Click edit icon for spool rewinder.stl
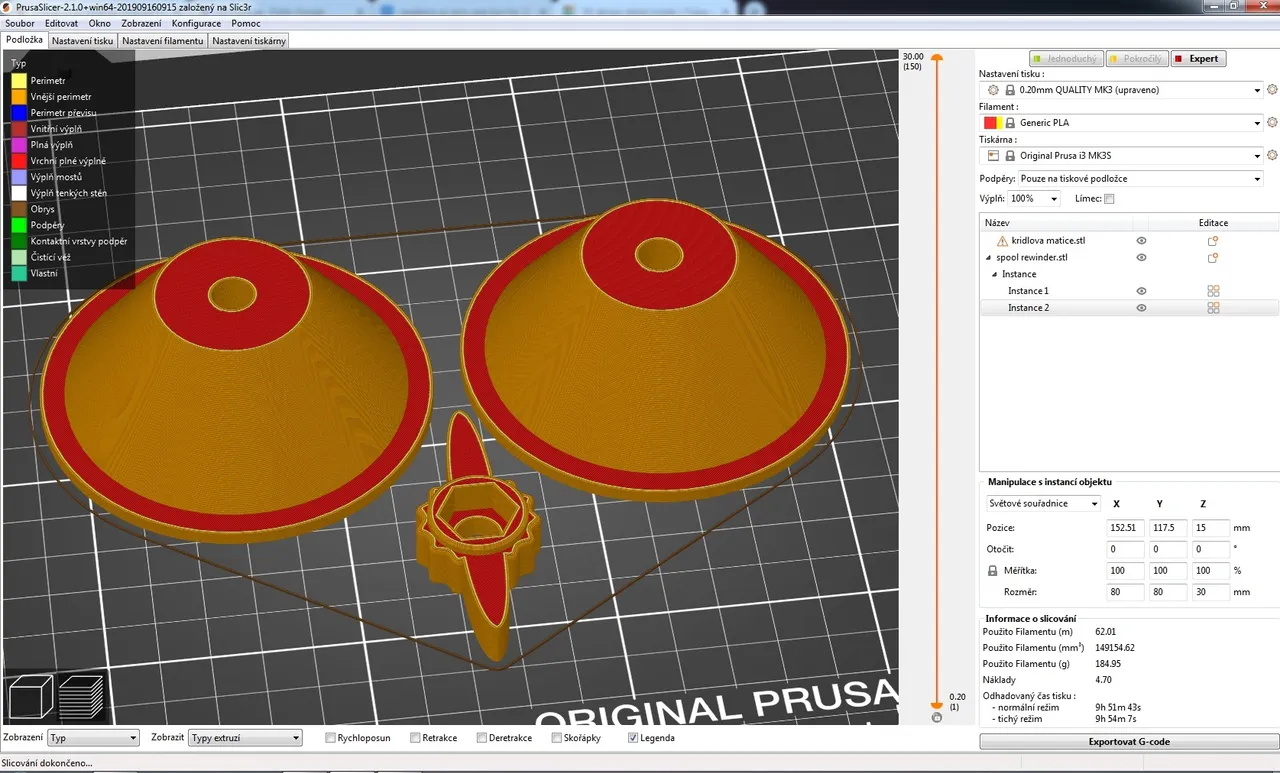 [x=1213, y=258]
